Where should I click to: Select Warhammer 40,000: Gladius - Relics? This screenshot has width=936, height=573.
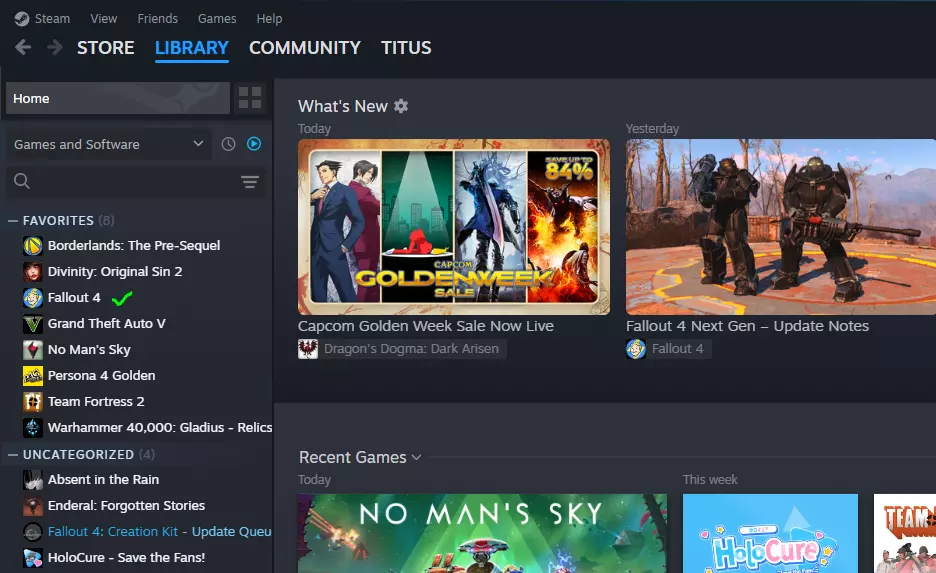click(160, 427)
